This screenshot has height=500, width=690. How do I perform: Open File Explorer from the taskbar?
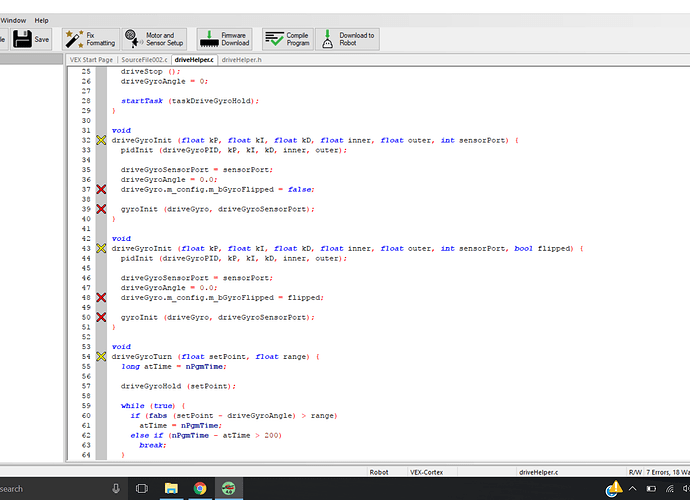171,488
